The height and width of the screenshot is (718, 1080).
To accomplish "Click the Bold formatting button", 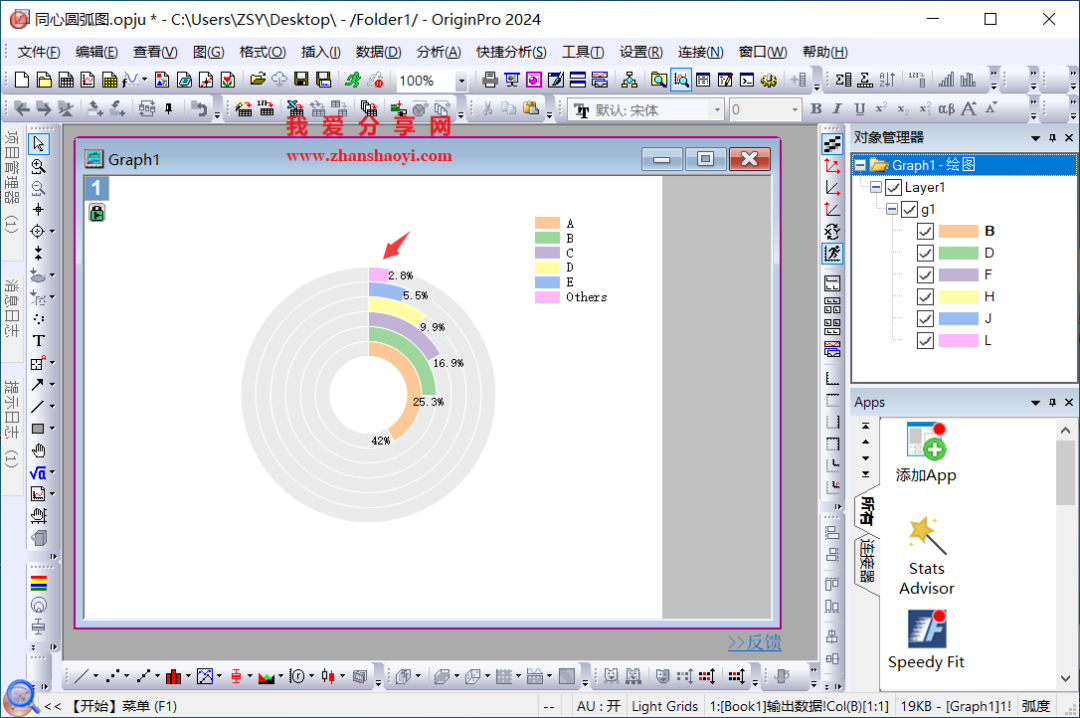I will (x=816, y=109).
